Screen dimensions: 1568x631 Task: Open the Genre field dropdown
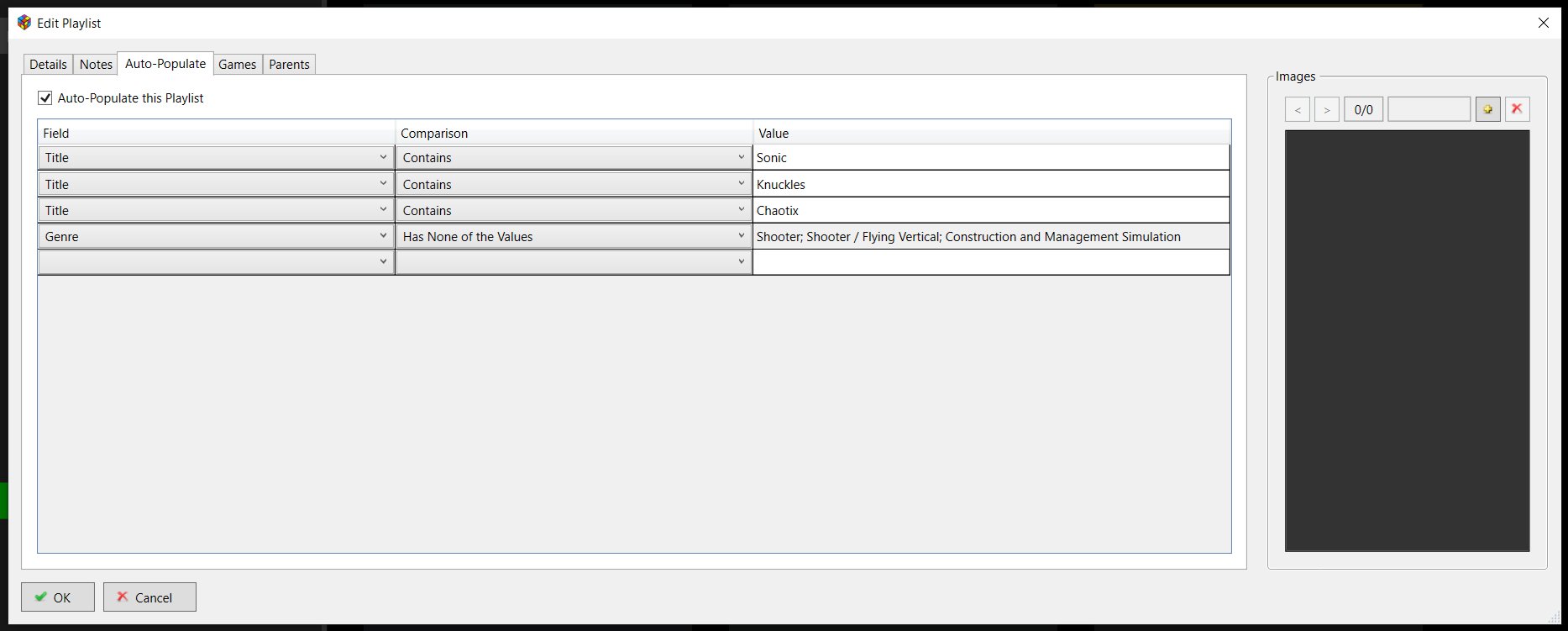(x=216, y=236)
